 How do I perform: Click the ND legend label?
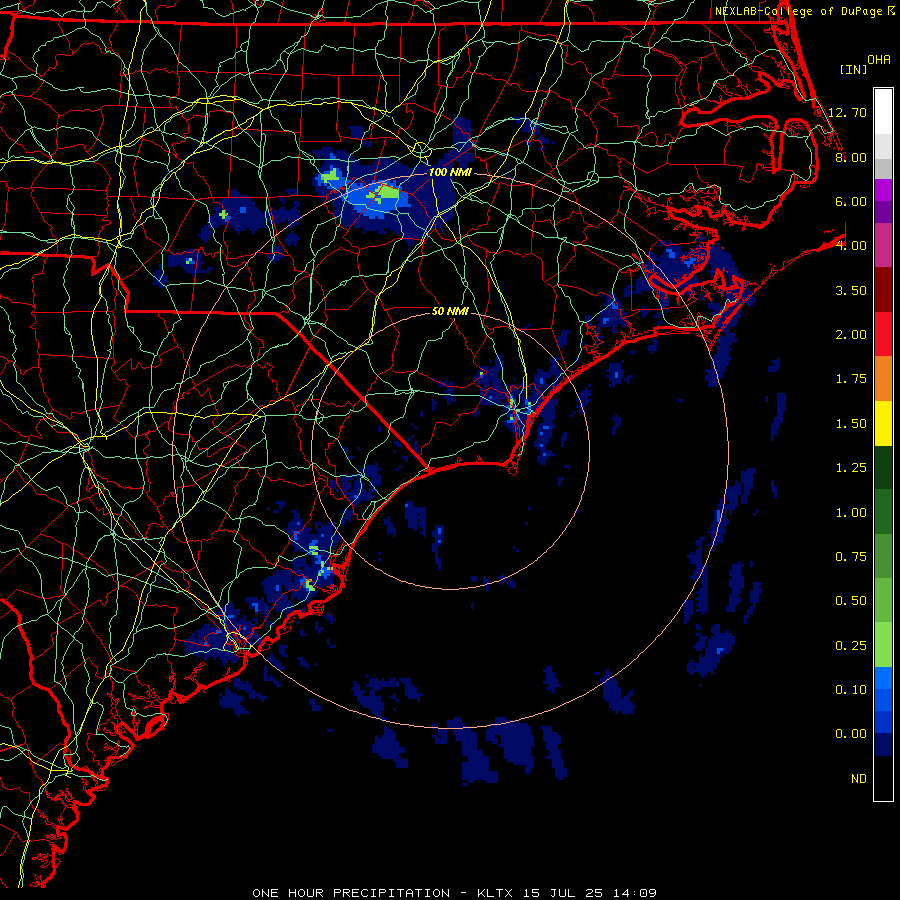tap(859, 779)
